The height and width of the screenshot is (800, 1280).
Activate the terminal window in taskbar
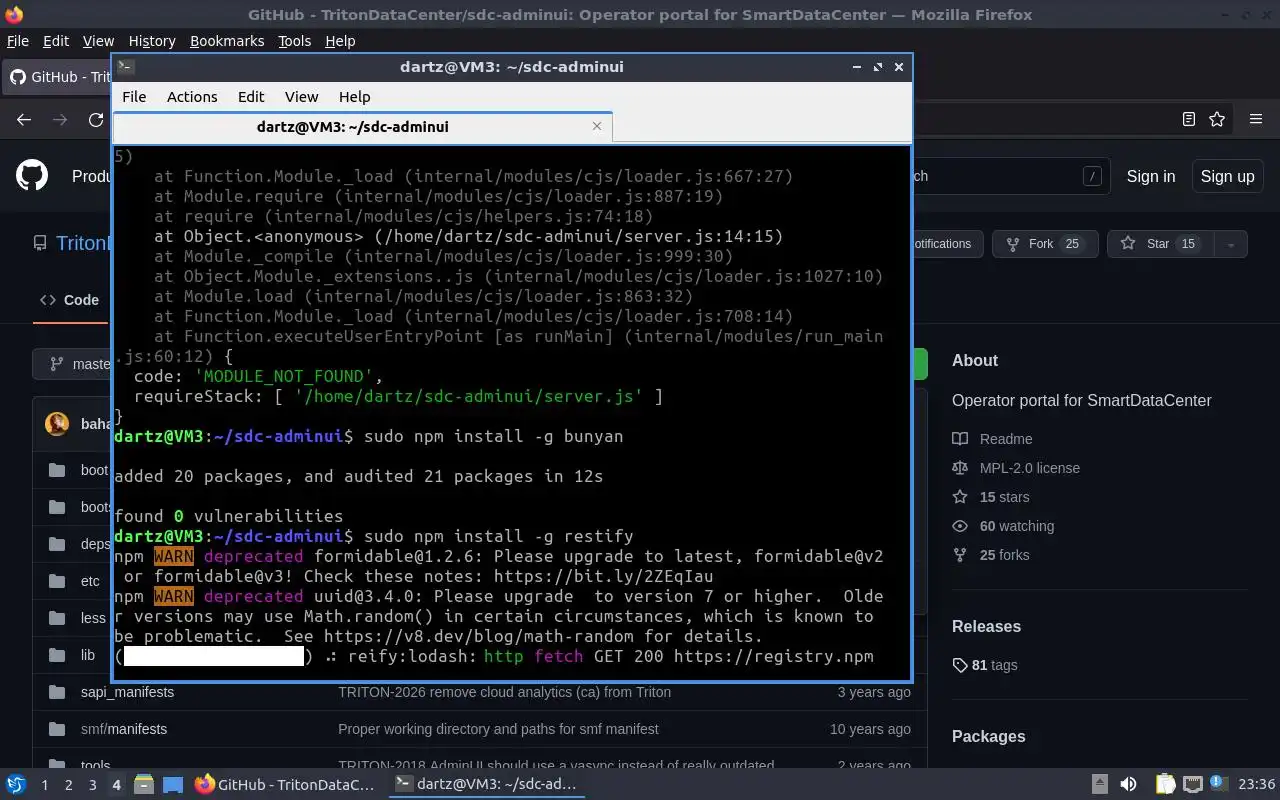486,785
